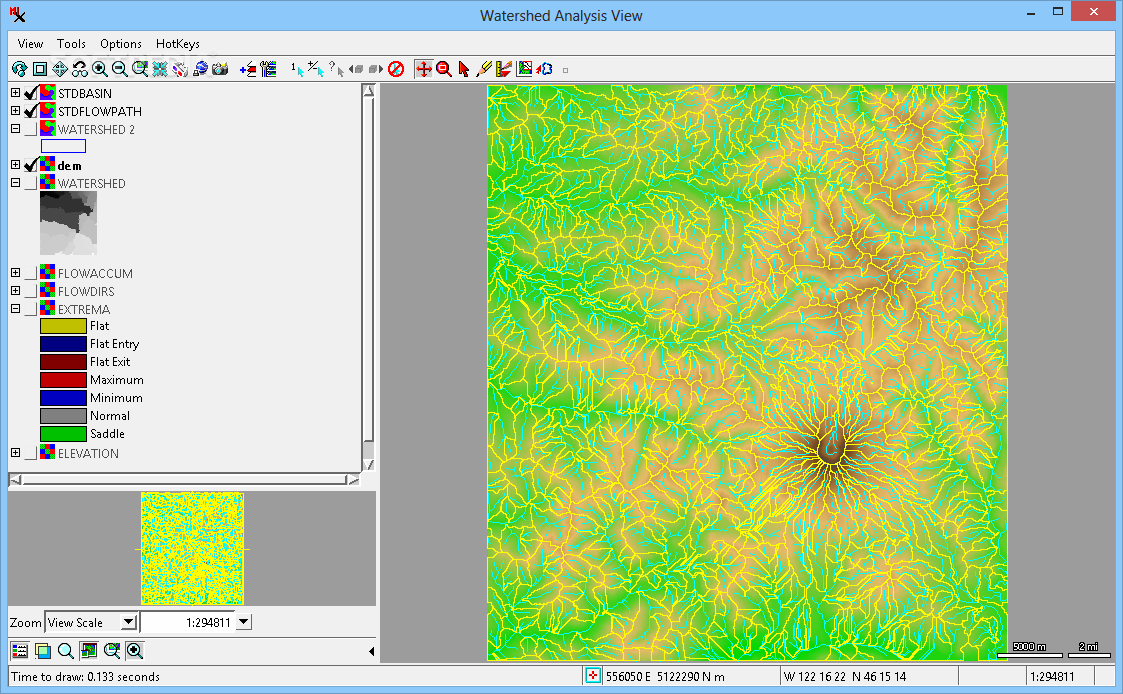Open the Options menu

[120, 44]
